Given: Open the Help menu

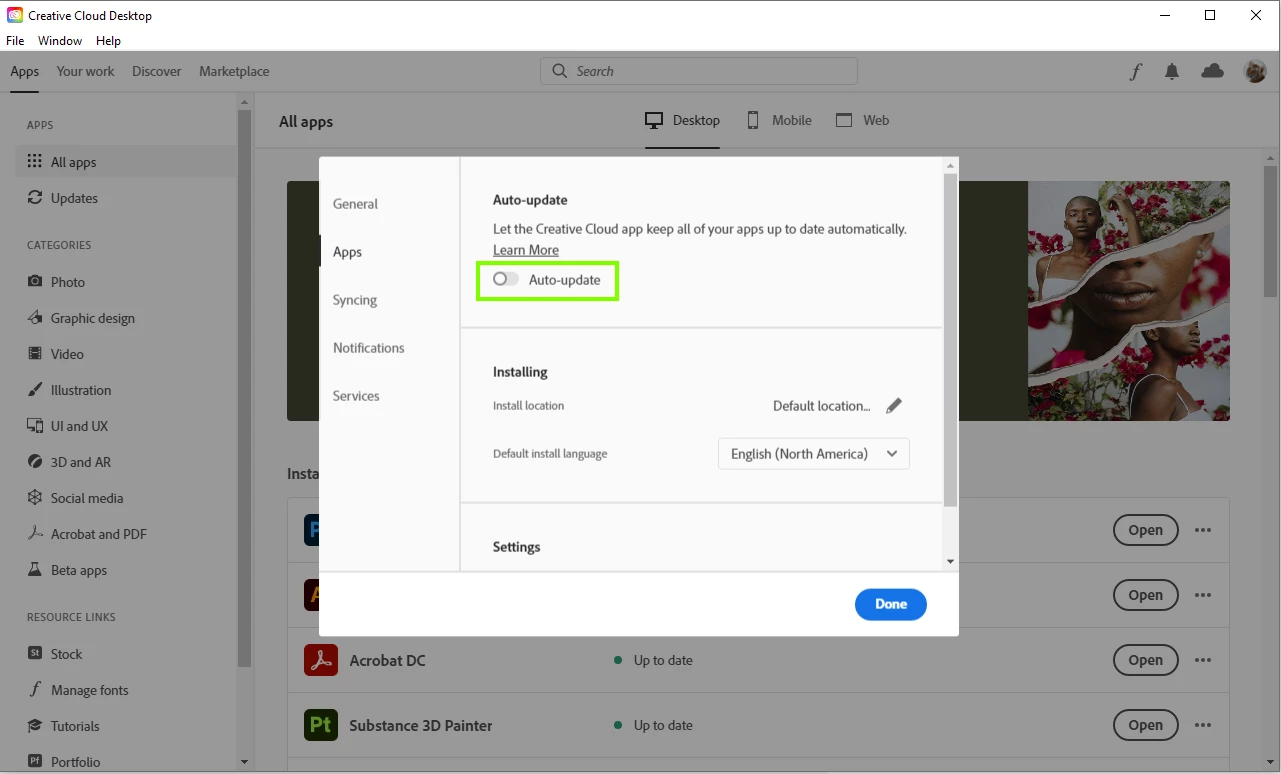Looking at the screenshot, I should 108,41.
